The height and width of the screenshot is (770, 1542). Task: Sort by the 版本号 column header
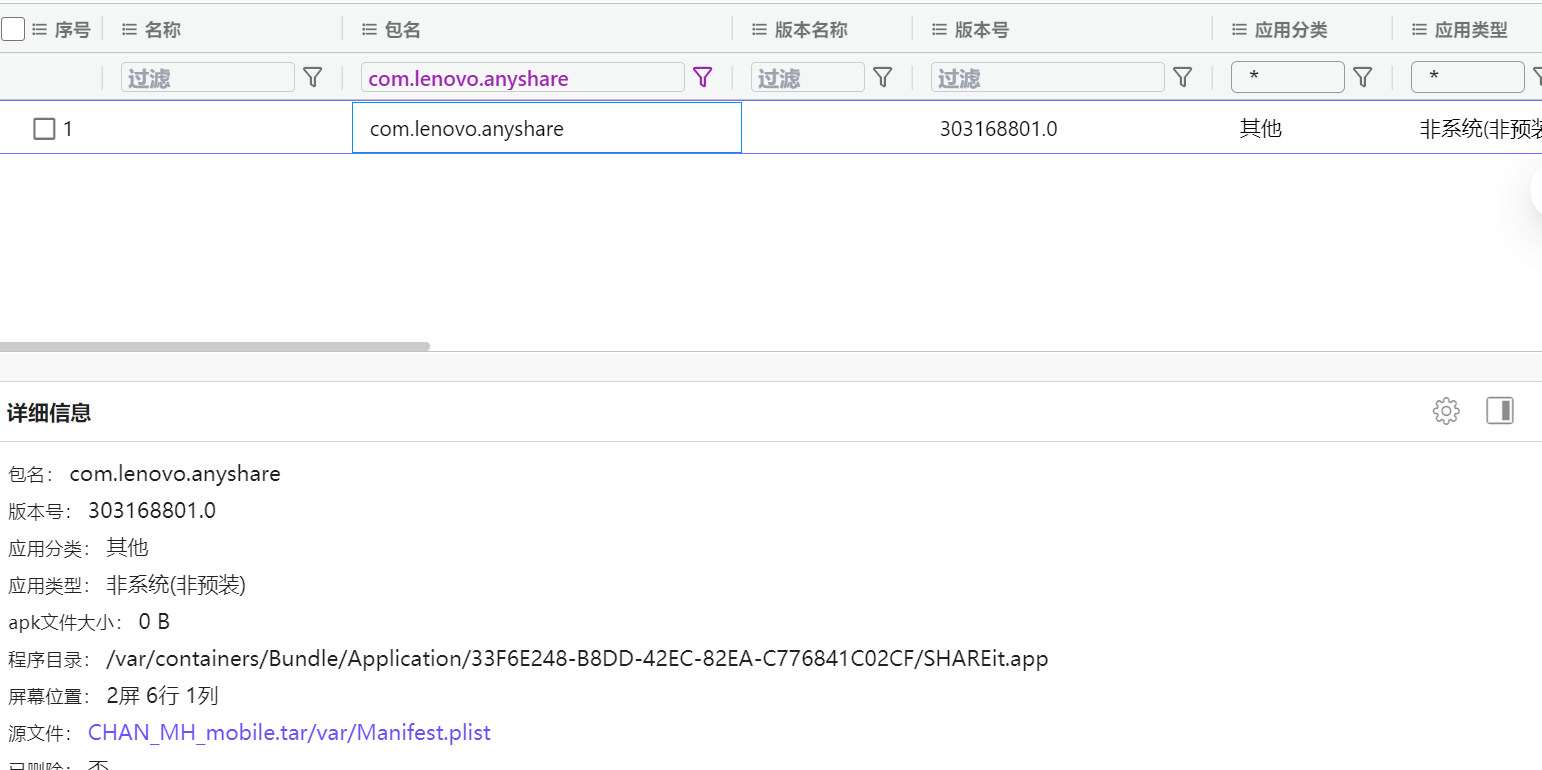tap(982, 30)
